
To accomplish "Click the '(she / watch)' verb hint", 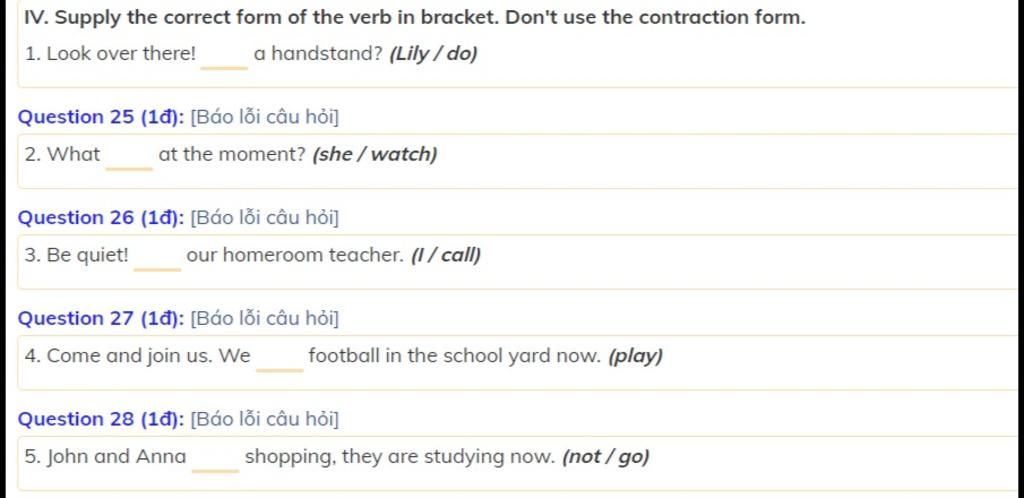I will 375,155.
